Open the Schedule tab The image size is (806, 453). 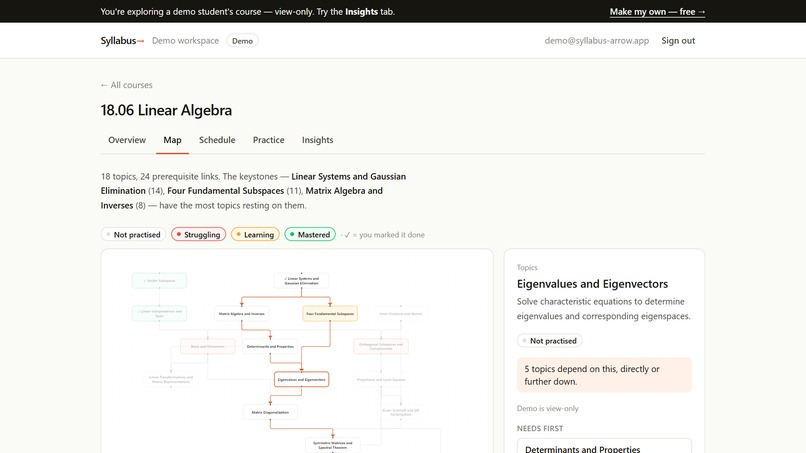tap(217, 140)
